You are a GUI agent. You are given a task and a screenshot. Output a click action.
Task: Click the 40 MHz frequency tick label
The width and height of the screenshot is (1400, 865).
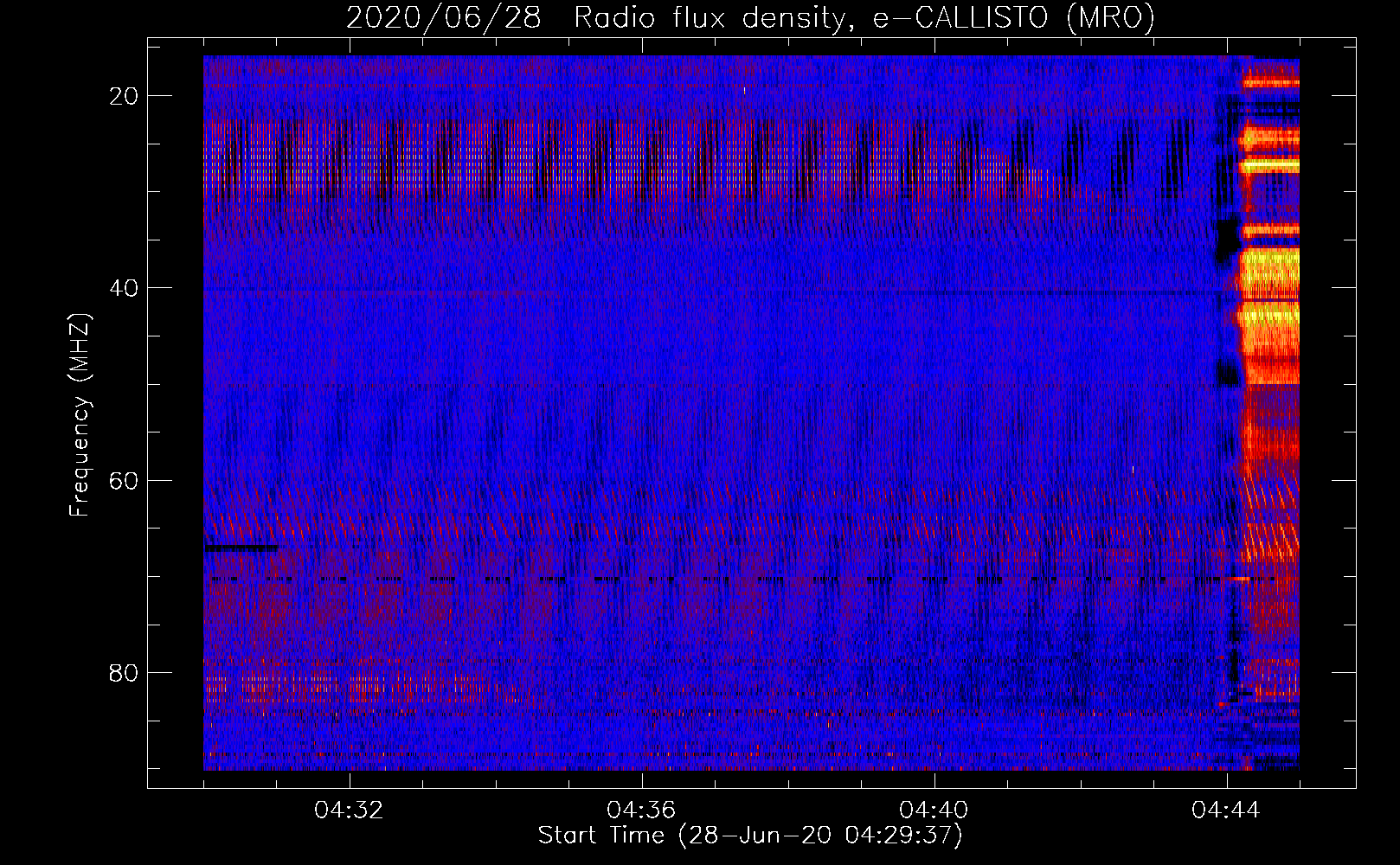[124, 288]
